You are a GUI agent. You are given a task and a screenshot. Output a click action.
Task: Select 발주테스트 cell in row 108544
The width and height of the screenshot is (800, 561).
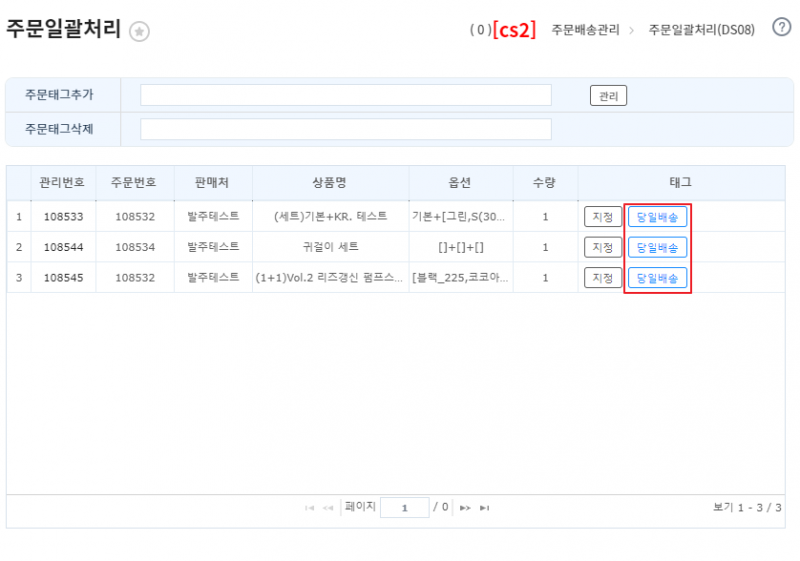(213, 247)
